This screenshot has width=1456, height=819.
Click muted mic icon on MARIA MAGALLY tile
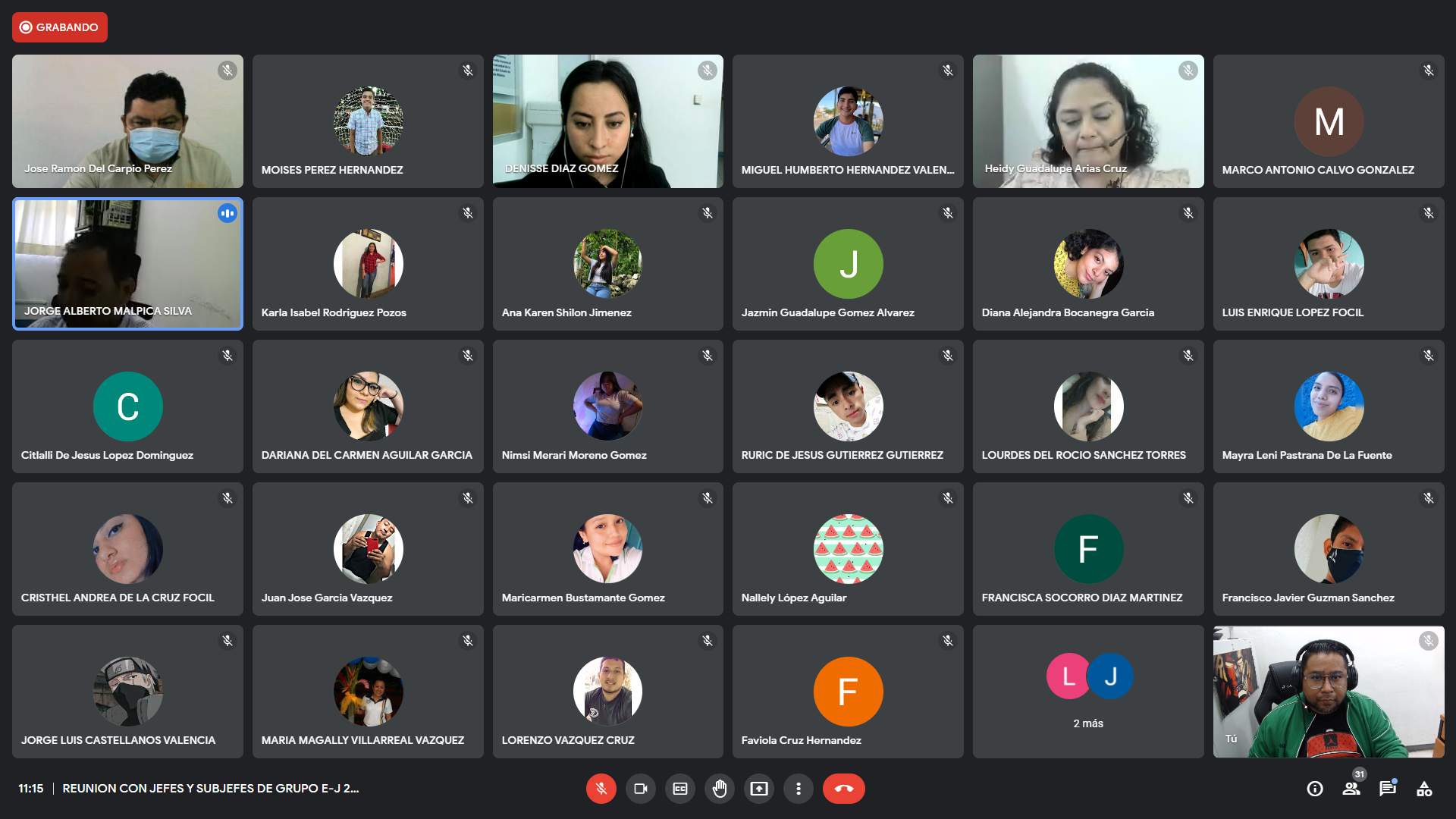468,641
